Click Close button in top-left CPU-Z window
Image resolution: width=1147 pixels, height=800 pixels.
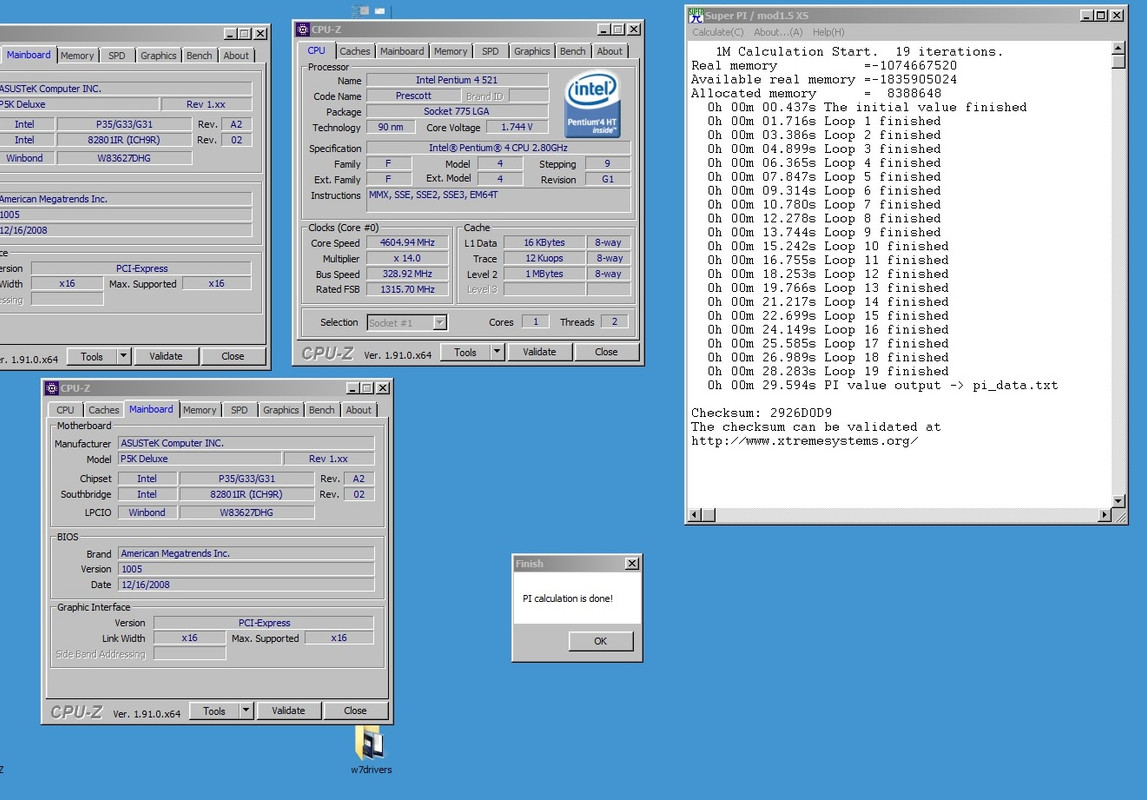click(x=233, y=356)
